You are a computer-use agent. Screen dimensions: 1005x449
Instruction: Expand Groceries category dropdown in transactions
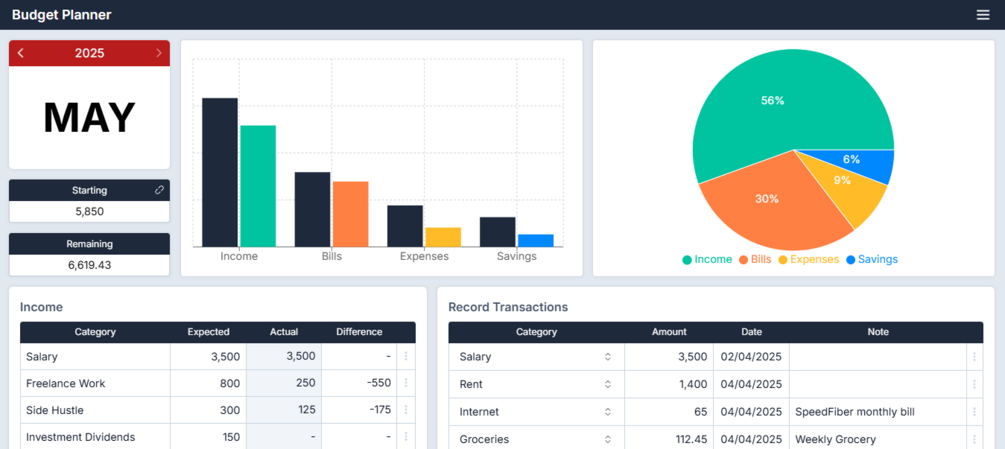pos(608,439)
